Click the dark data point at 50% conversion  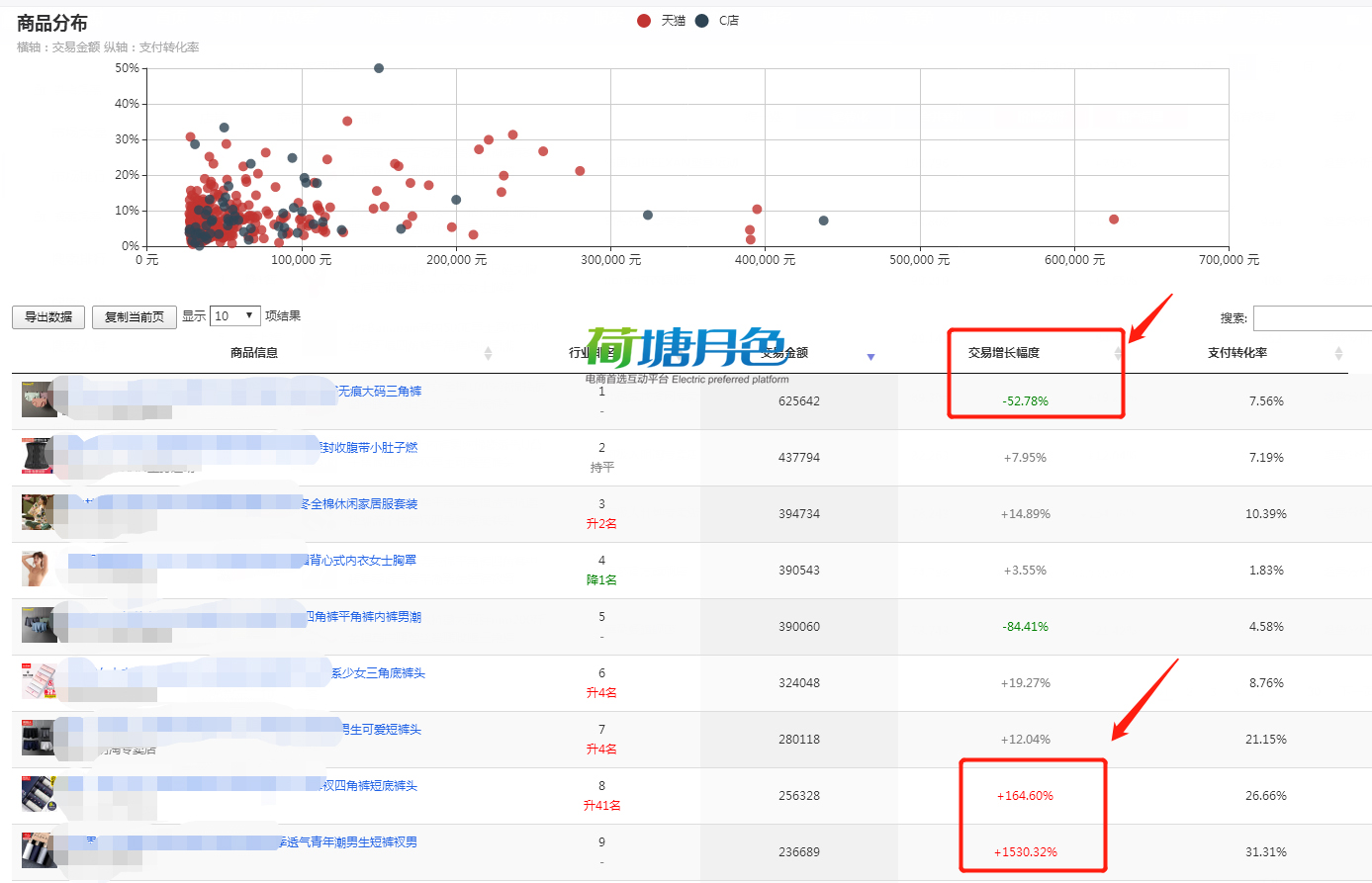pos(379,68)
